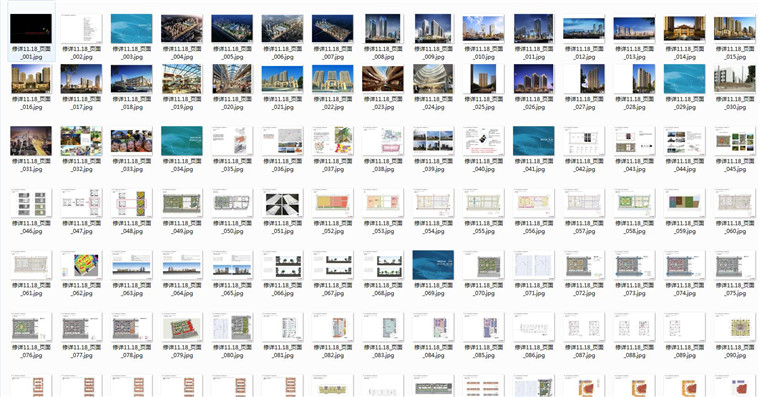Image resolution: width=760 pixels, height=397 pixels.
Task: Click the black-and-white diagram thumbnail _051.jpg
Action: pyautogui.click(x=283, y=203)
